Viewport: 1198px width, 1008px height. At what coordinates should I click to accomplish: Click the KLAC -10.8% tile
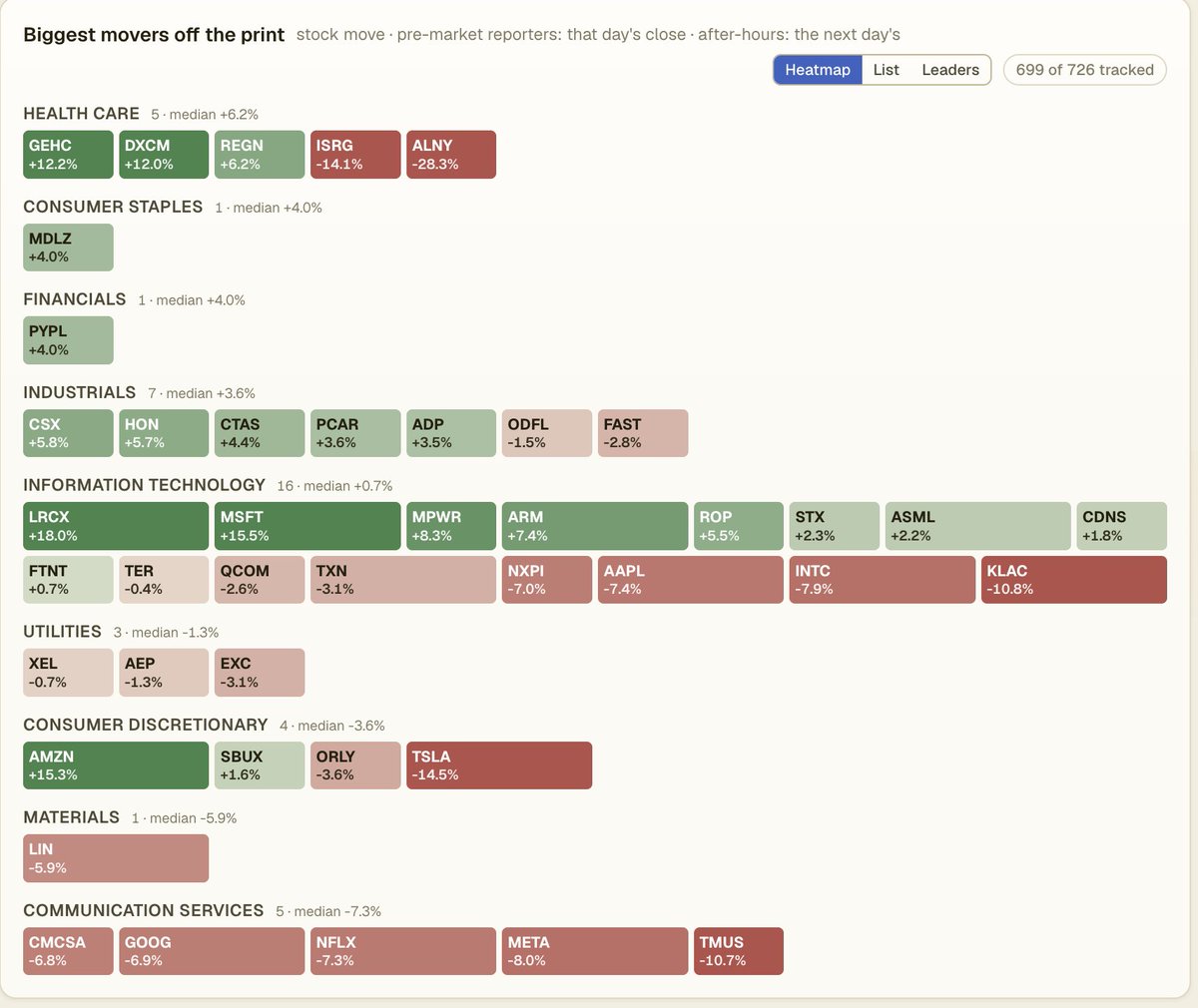coord(1074,580)
